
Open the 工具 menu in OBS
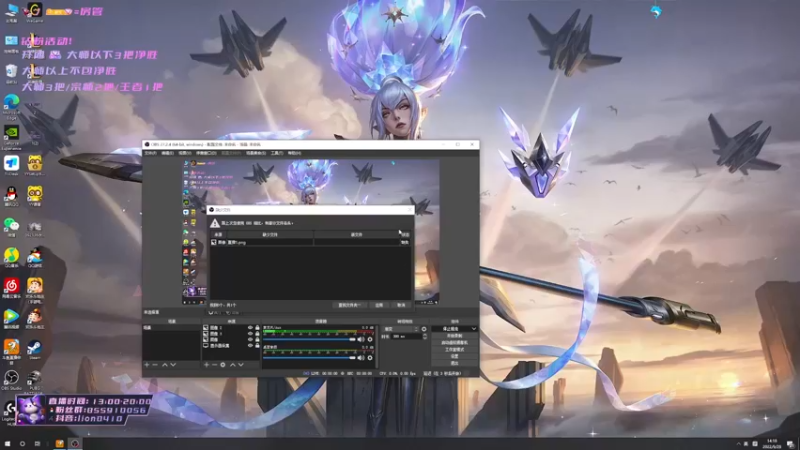click(x=277, y=153)
